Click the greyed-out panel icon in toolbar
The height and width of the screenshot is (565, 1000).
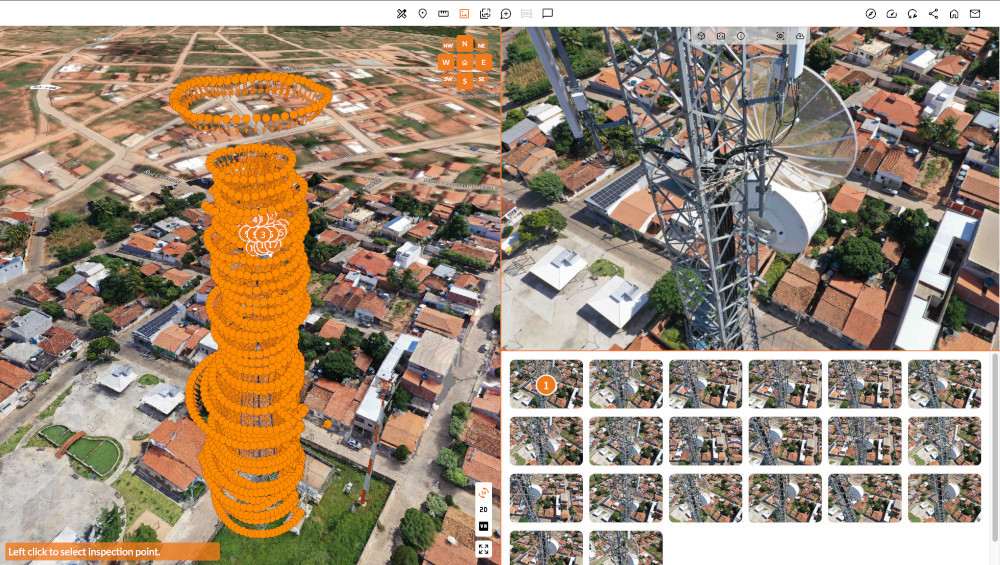(x=527, y=13)
